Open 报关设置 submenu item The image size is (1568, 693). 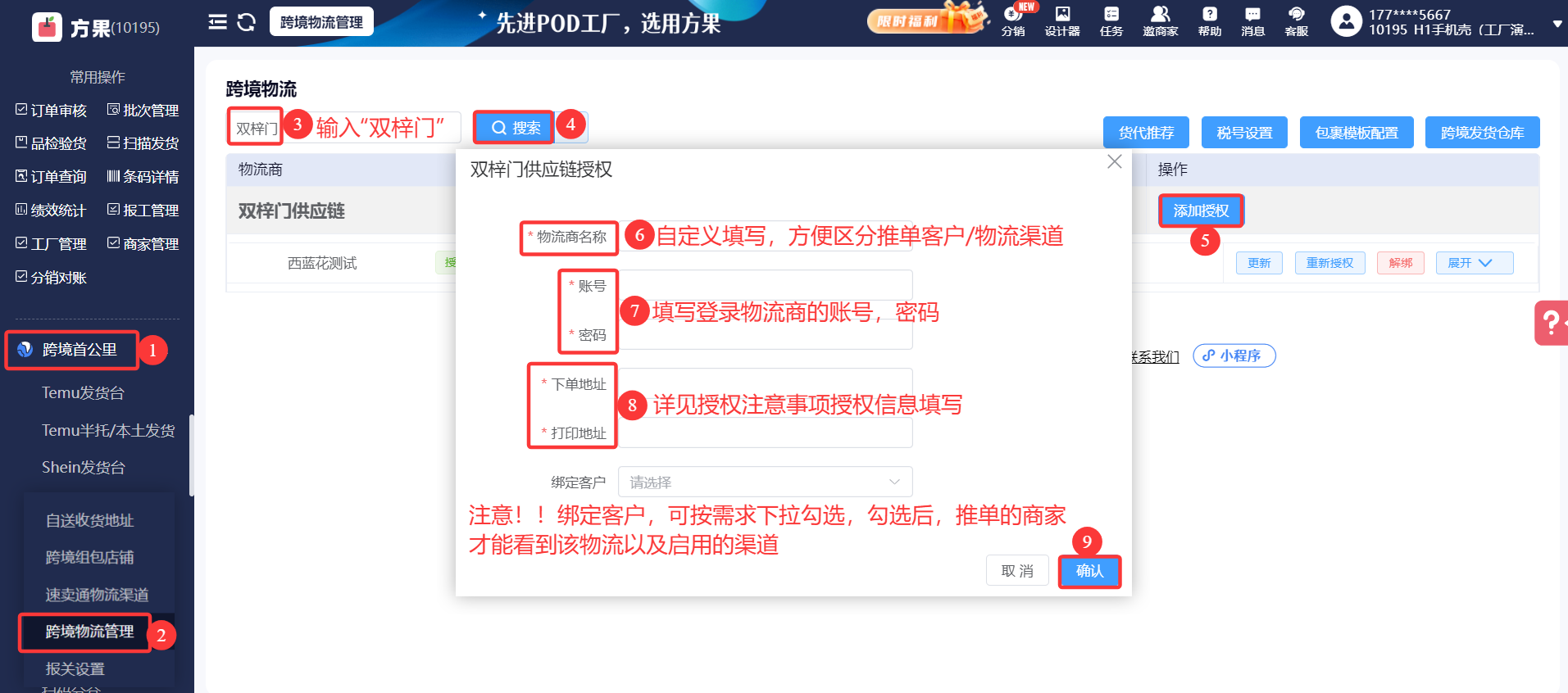click(x=75, y=669)
